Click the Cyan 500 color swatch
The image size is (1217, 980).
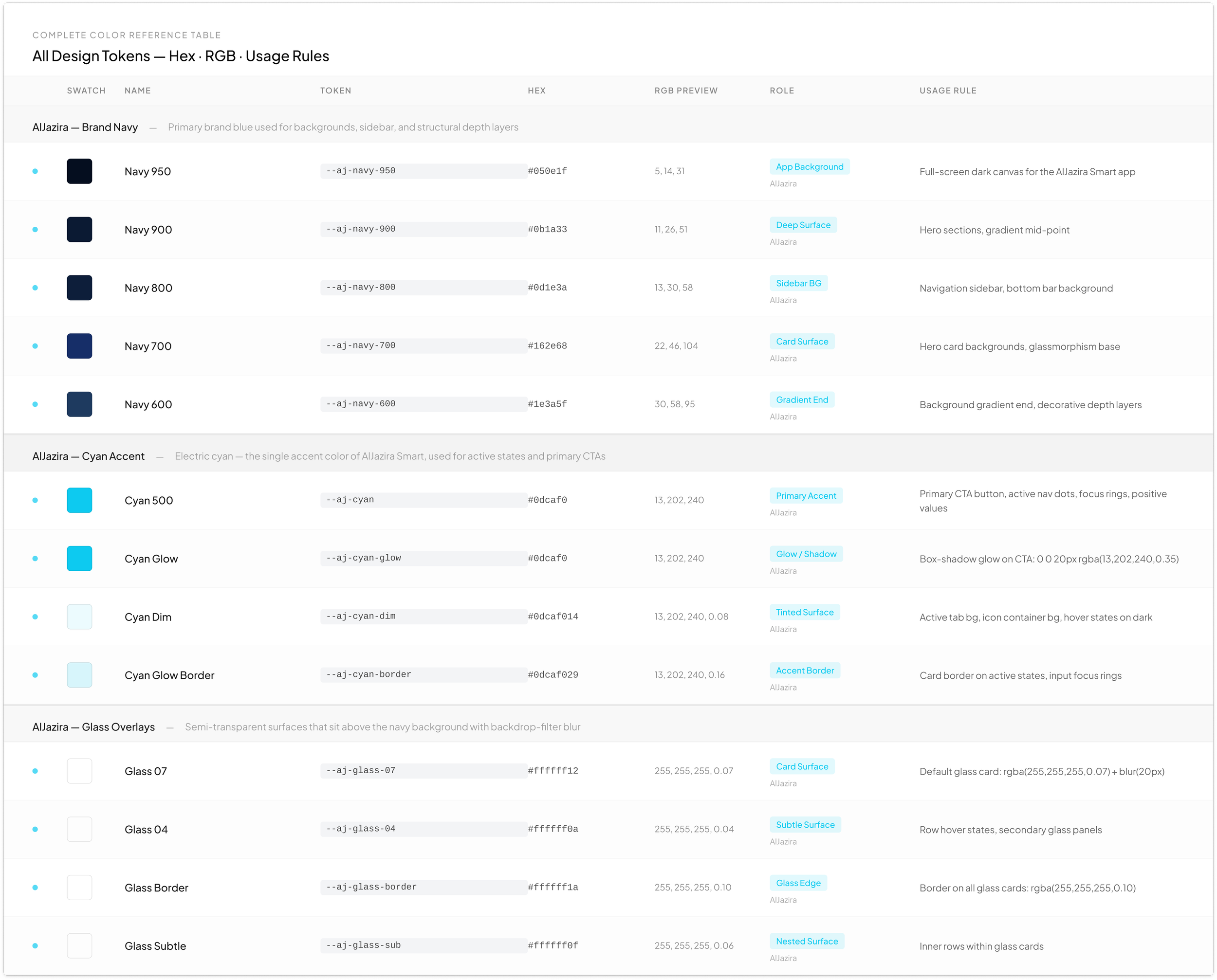coord(80,500)
